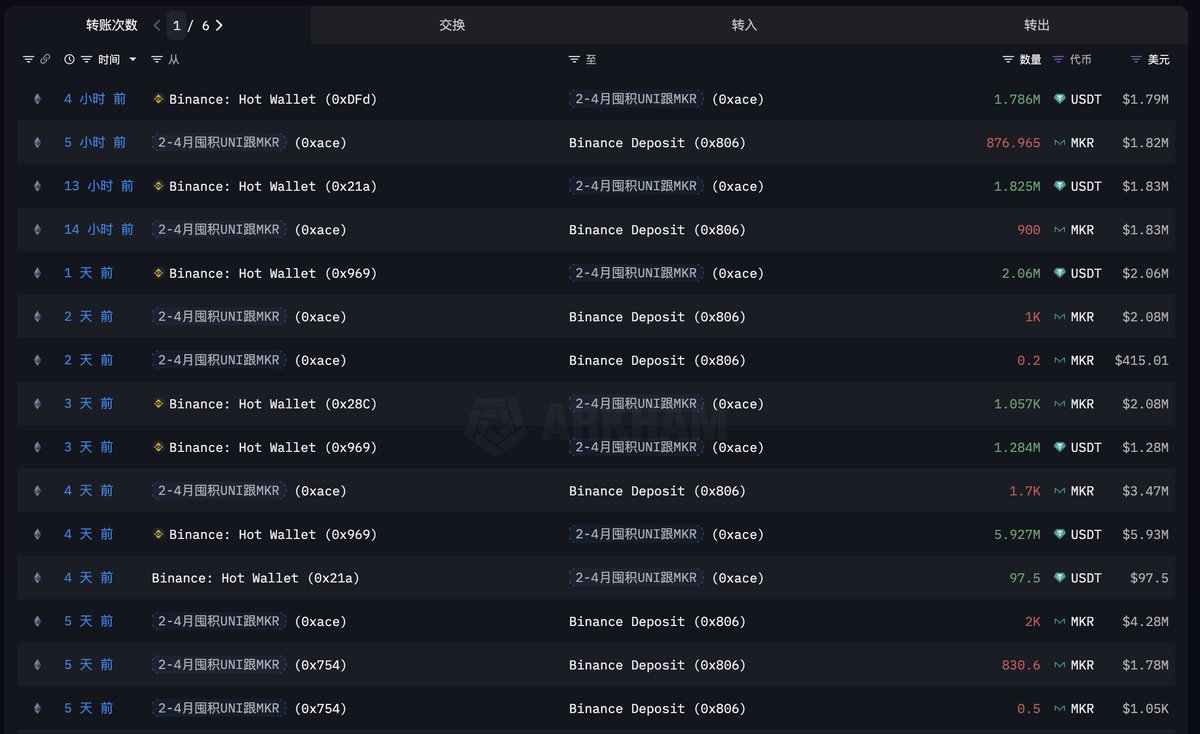Click the page number field showing 1
The height and width of the screenshot is (734, 1200).
pyautogui.click(x=177, y=25)
